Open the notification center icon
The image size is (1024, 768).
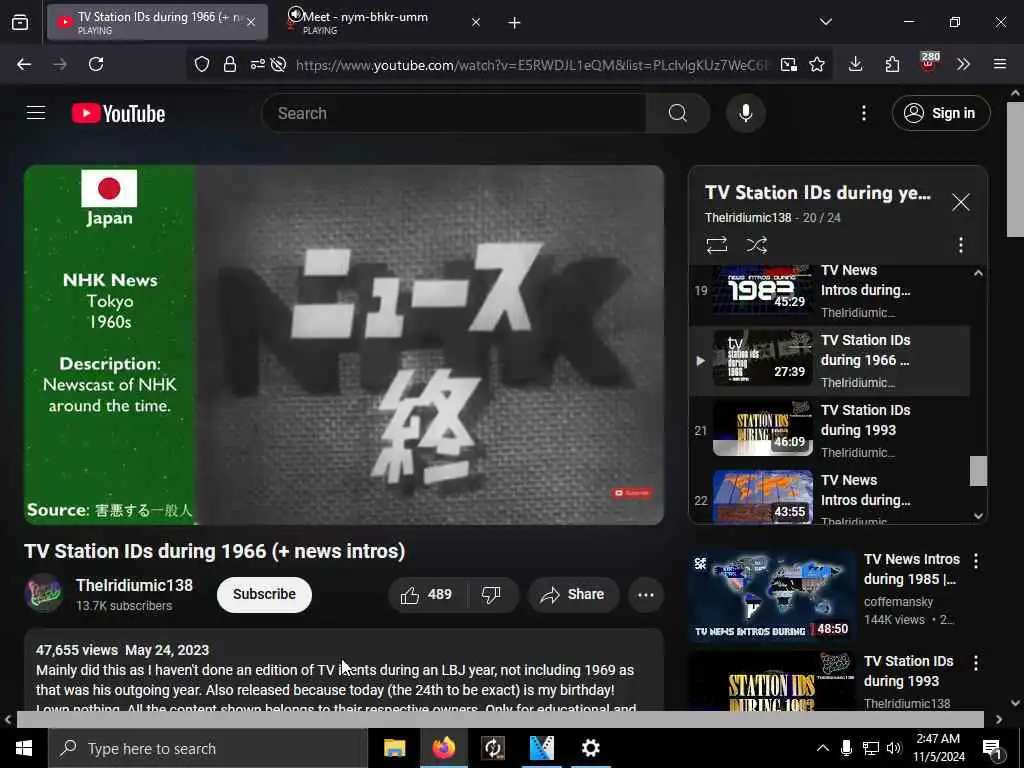click(x=992, y=748)
